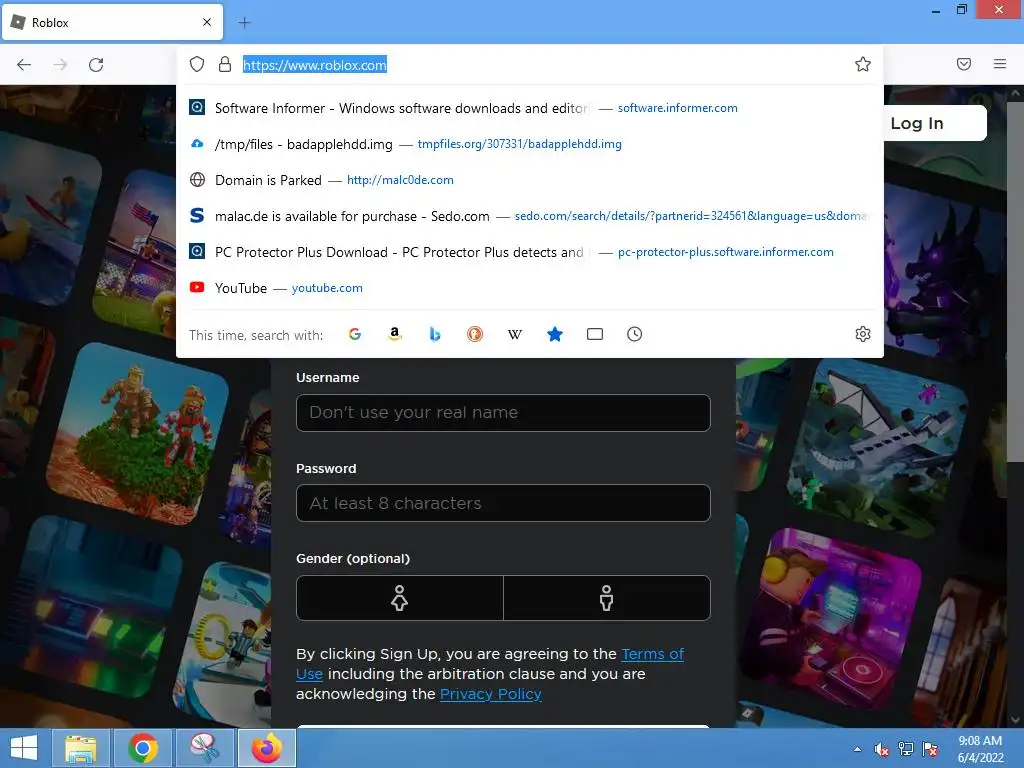This screenshot has height=768, width=1024.
Task: Click the padlock site security icon
Action: [x=225, y=64]
